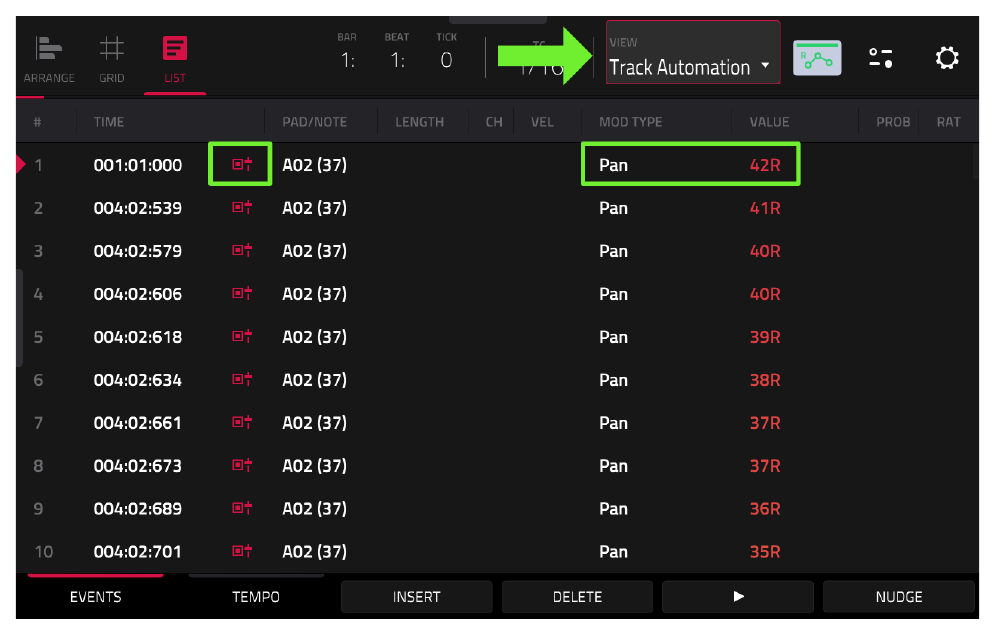996x636 pixels.
Task: Select the 36R pan value
Action: coord(765,508)
